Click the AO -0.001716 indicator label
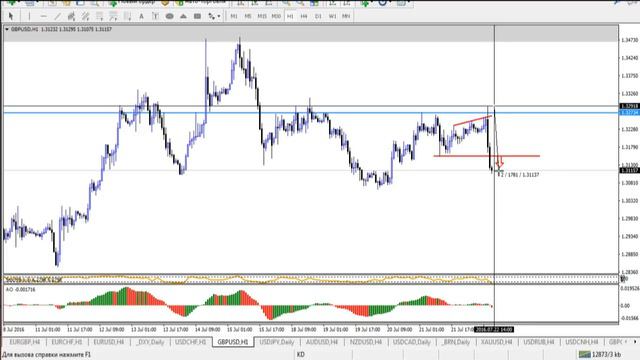640x360 pixels. point(20,289)
